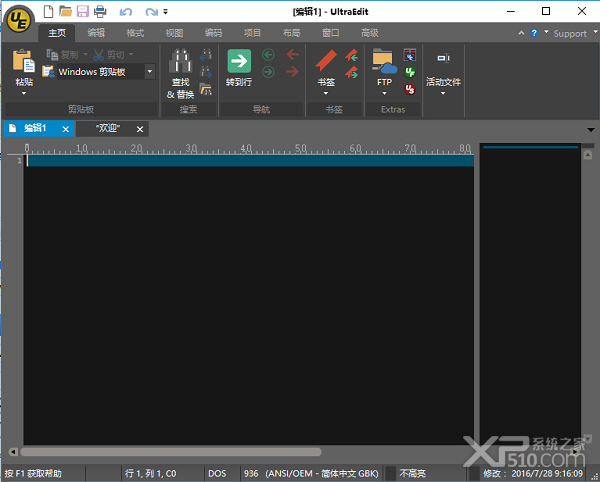The image size is (600, 482).
Task: Click the 粘贴 paste clipboard icon
Action: (24, 61)
